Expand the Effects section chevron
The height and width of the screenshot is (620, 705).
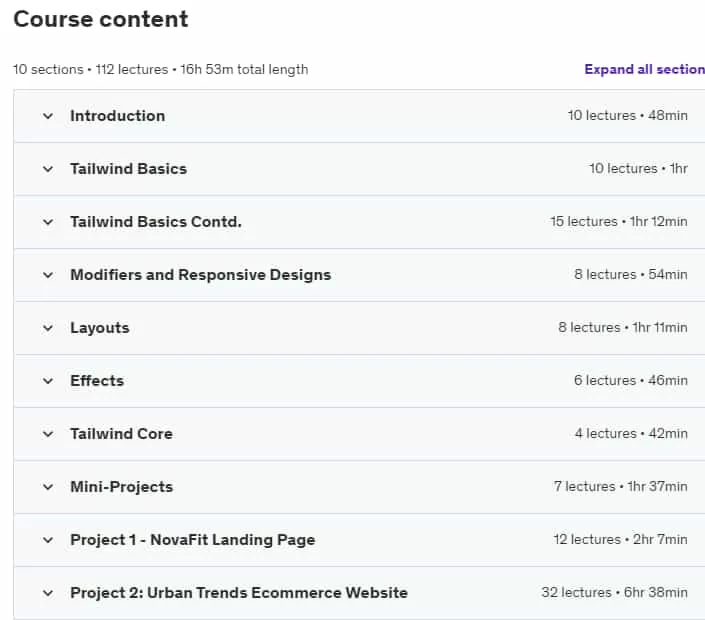[48, 381]
